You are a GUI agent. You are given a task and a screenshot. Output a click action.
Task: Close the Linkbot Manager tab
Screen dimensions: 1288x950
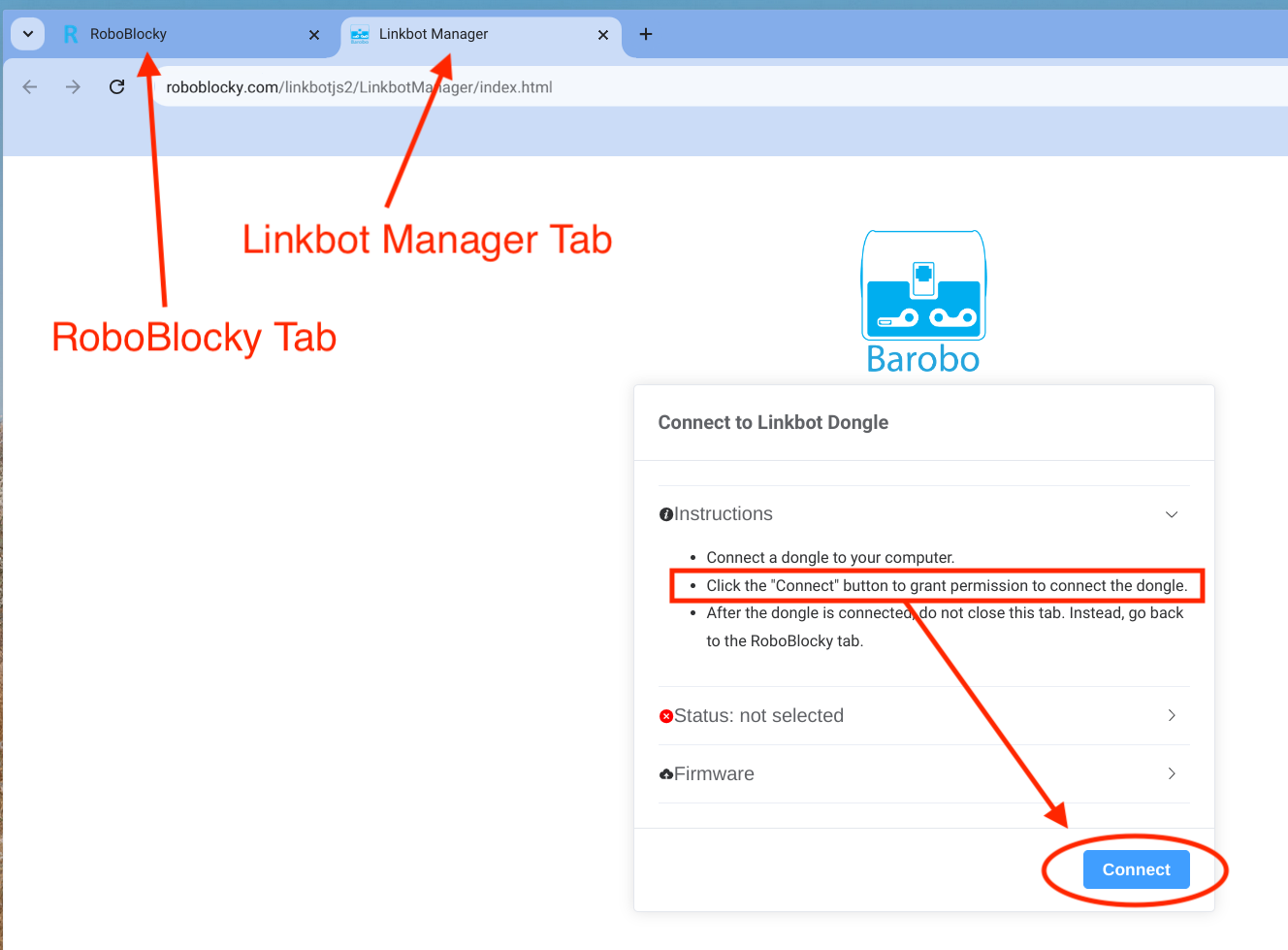coord(603,35)
